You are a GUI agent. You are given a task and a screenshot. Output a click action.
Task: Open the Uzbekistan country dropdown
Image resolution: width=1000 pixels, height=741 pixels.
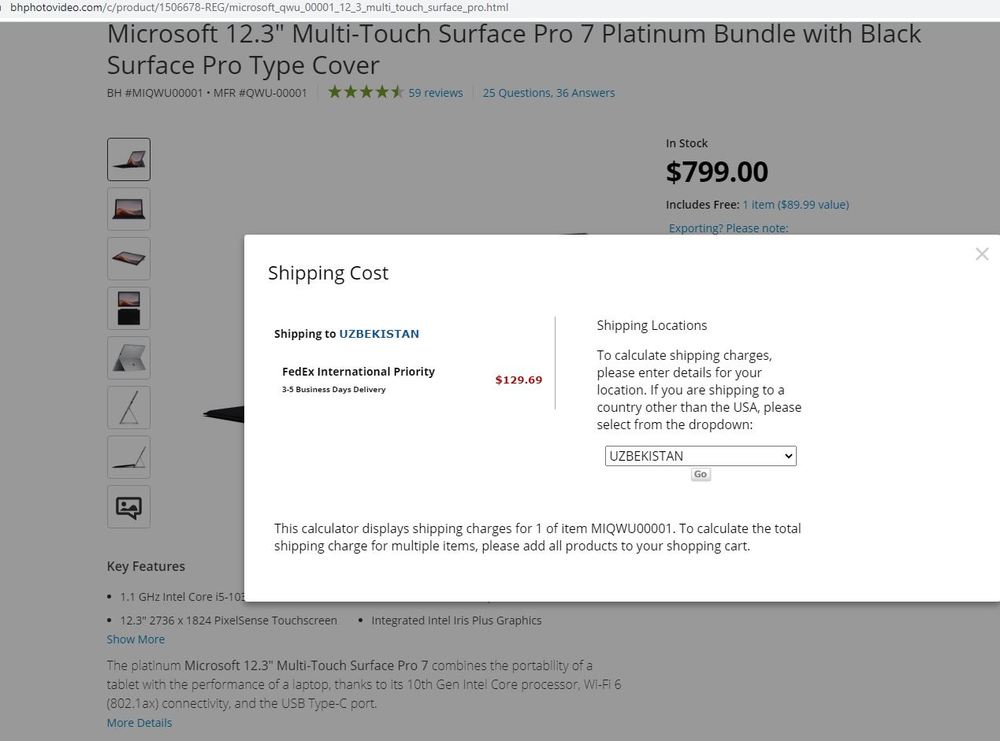pos(700,456)
